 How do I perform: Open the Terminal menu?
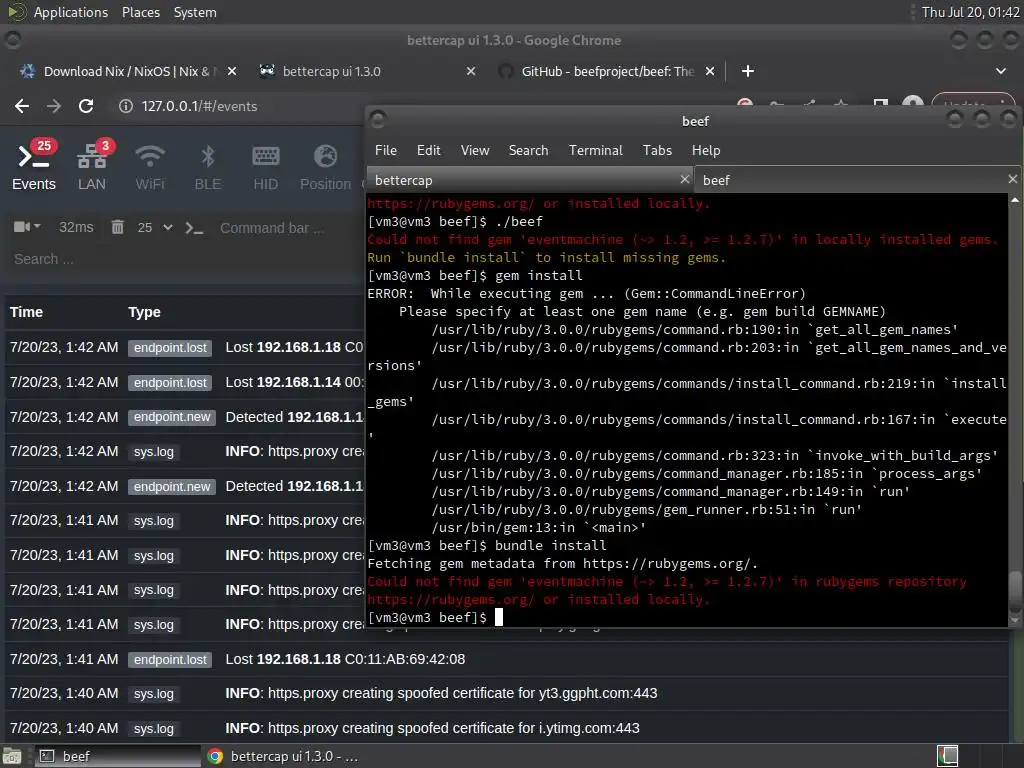coord(596,150)
